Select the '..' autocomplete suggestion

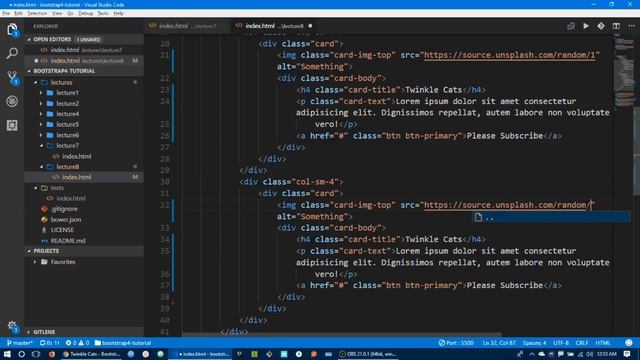point(551,218)
